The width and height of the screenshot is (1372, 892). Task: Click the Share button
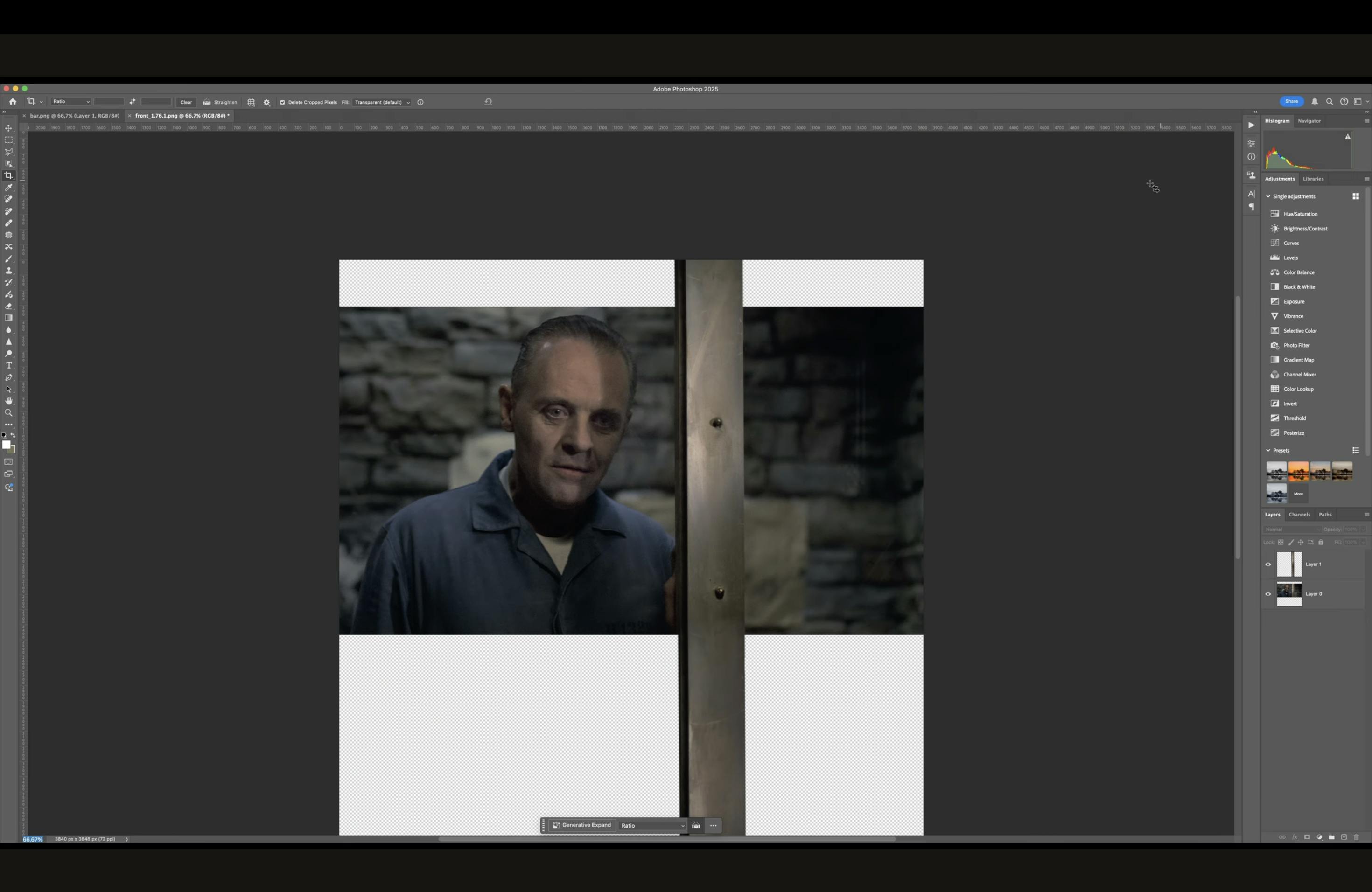pos(1292,101)
